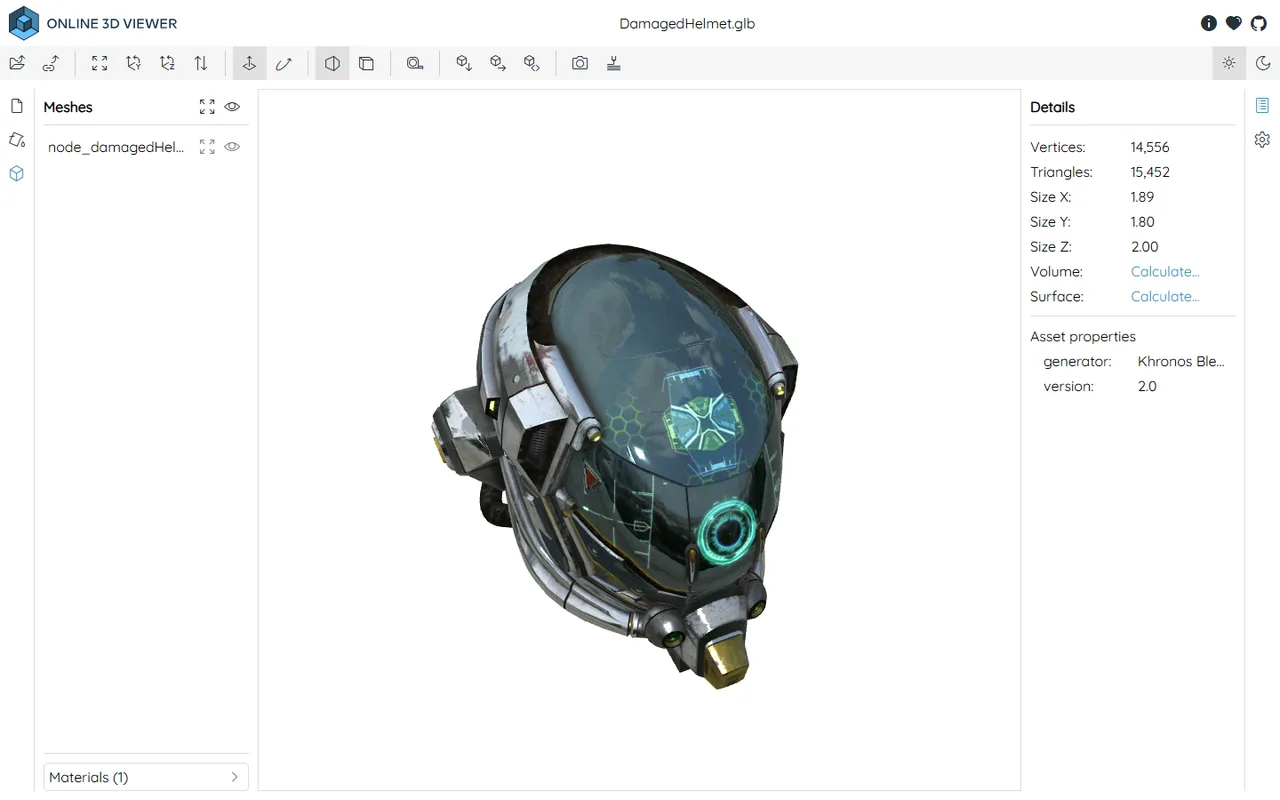Fit node_damagedHel... mesh to window

coord(207,147)
